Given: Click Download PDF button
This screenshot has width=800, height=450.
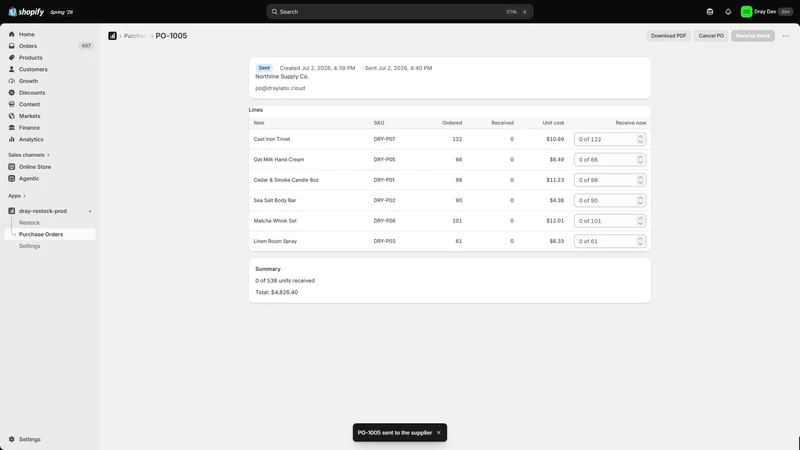Looking at the screenshot, I should click(668, 36).
